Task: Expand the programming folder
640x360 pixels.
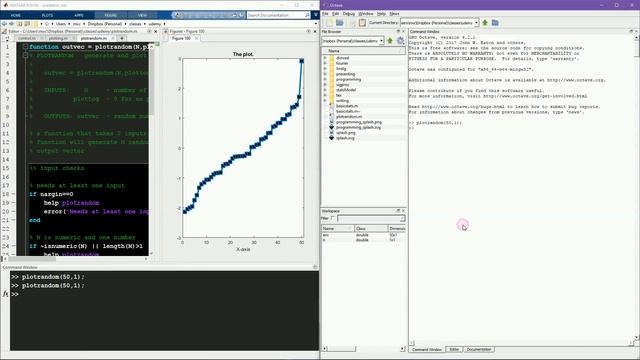Action: (325, 80)
